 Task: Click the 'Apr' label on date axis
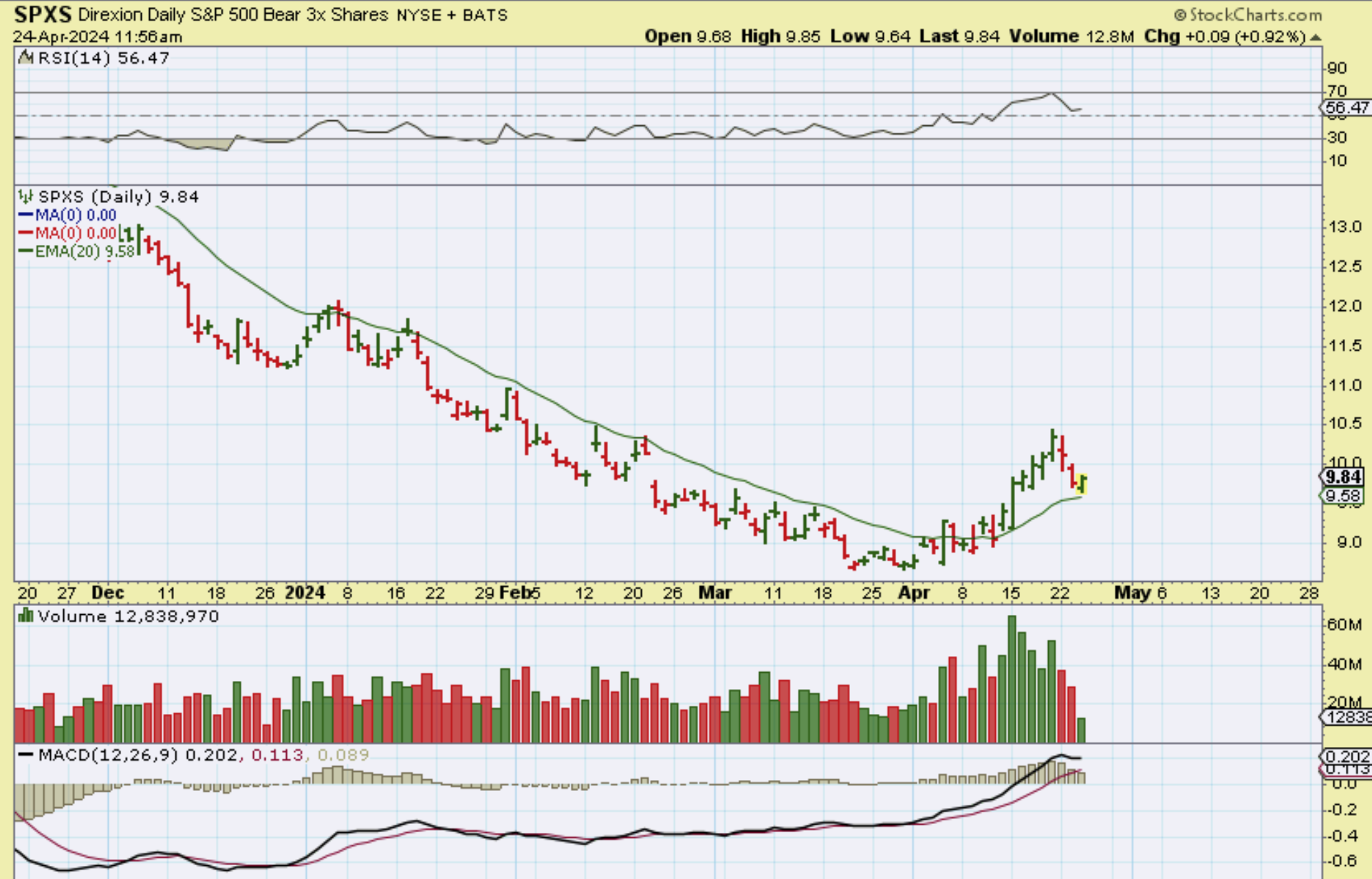point(914,592)
